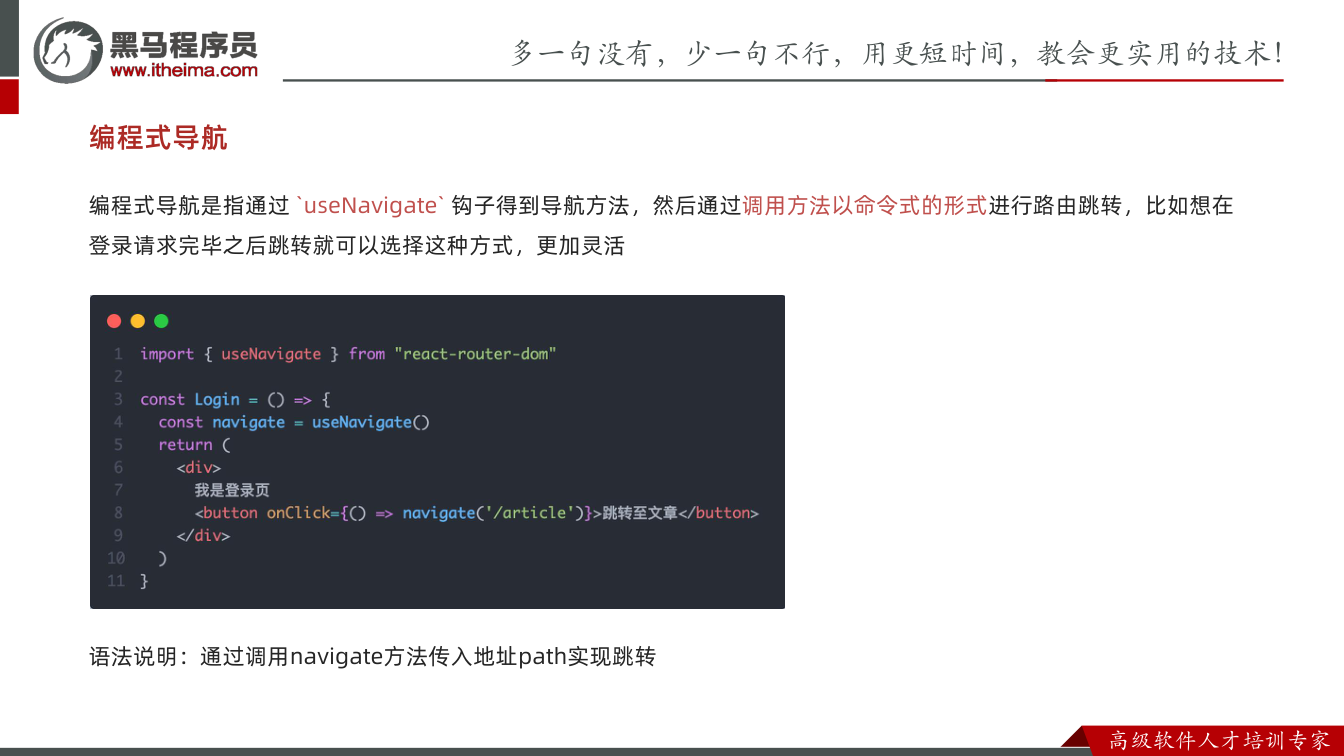Click the 编程式导航 heading
Image resolution: width=1344 pixels, height=756 pixels.
[x=158, y=138]
